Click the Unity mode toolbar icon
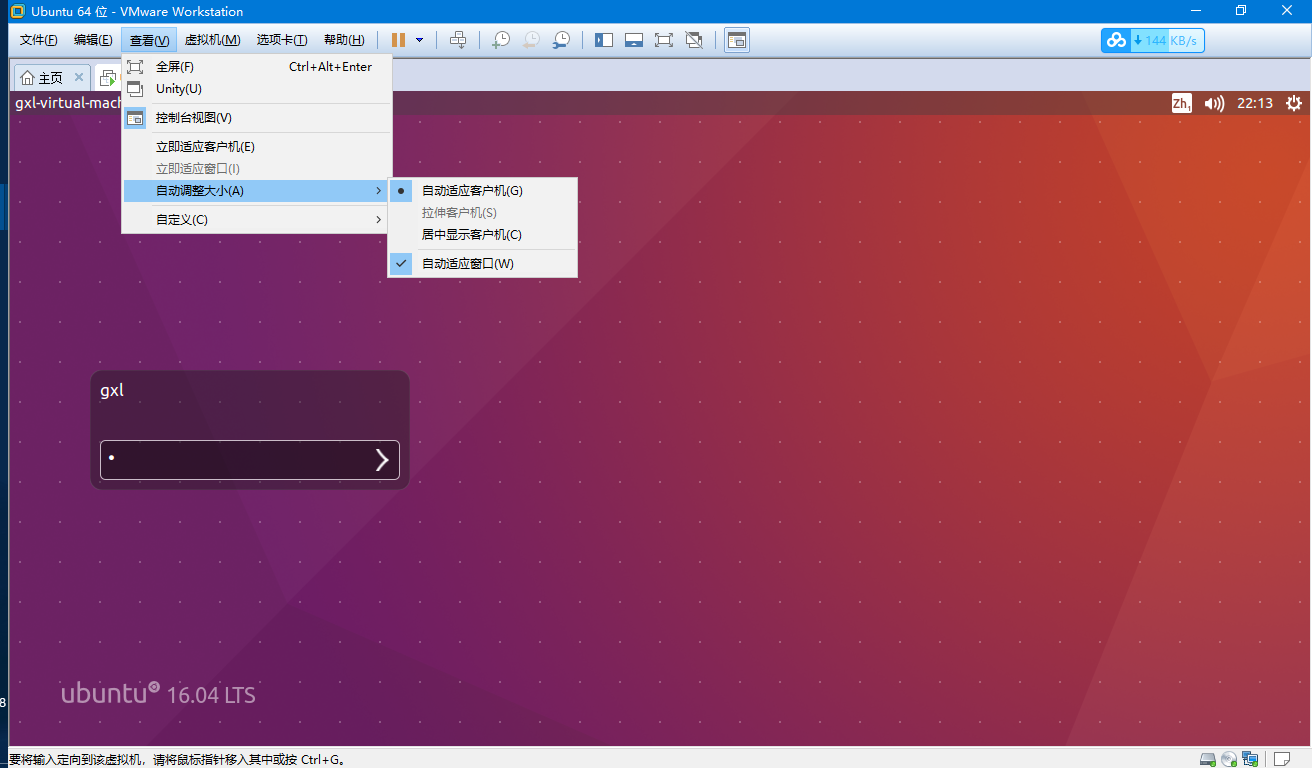 tap(694, 40)
